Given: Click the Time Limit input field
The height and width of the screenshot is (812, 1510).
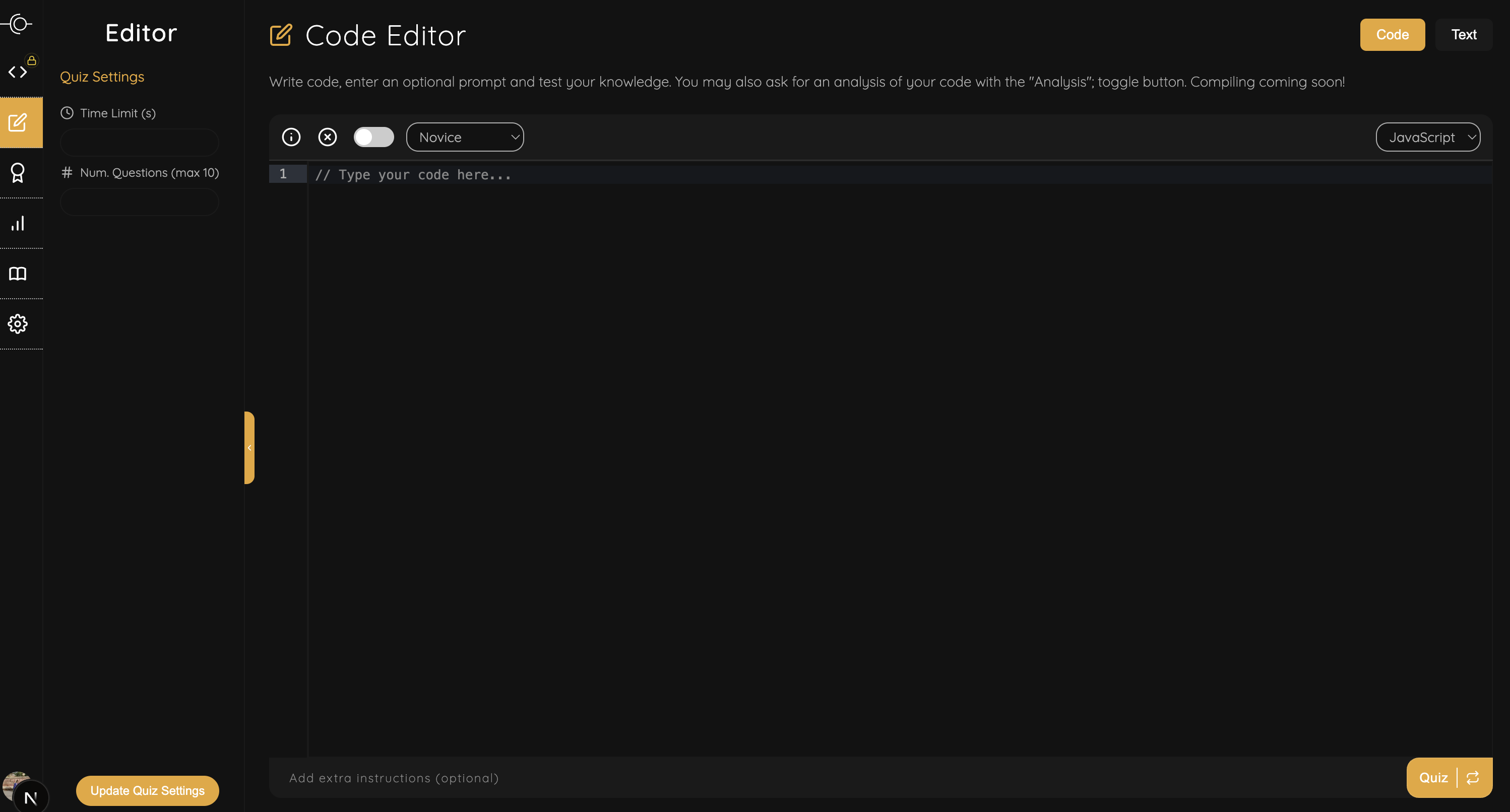Looking at the screenshot, I should point(140,143).
